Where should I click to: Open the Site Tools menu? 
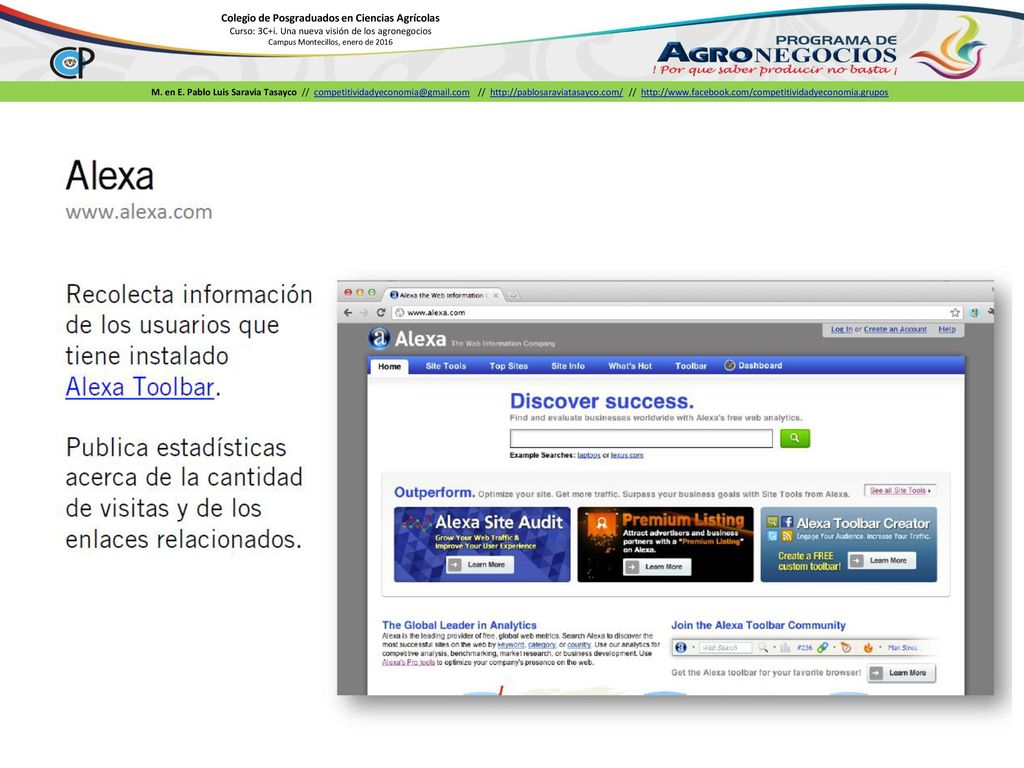point(446,366)
